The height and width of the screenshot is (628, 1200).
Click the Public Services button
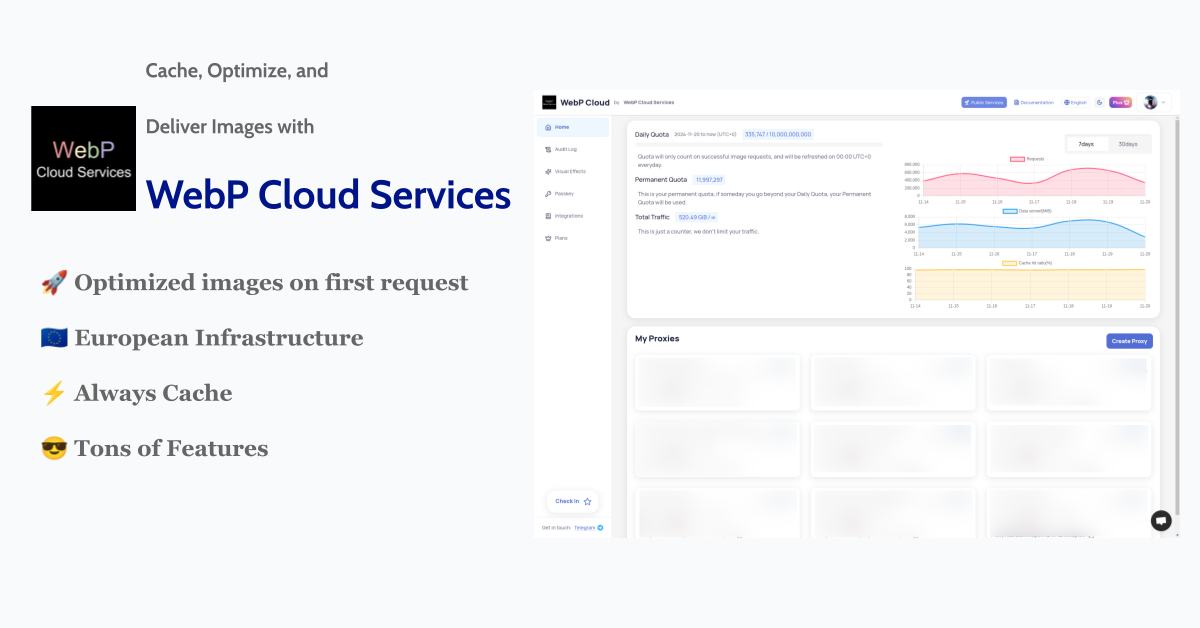(x=983, y=102)
